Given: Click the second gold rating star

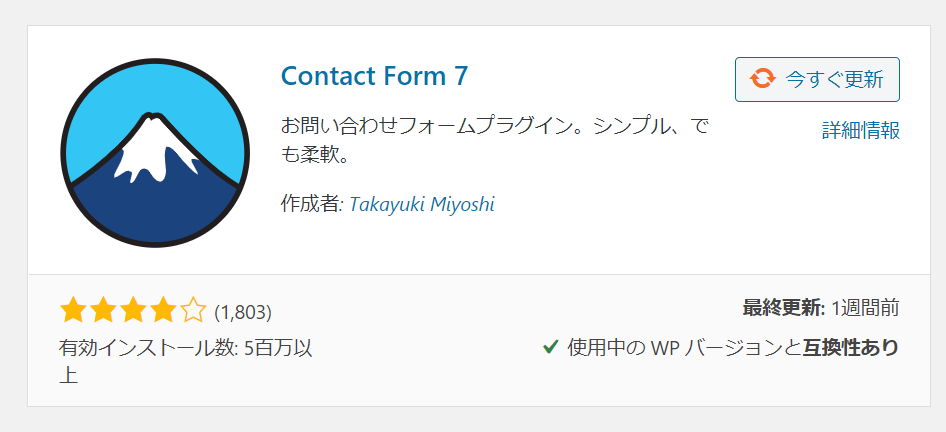Looking at the screenshot, I should tap(103, 311).
